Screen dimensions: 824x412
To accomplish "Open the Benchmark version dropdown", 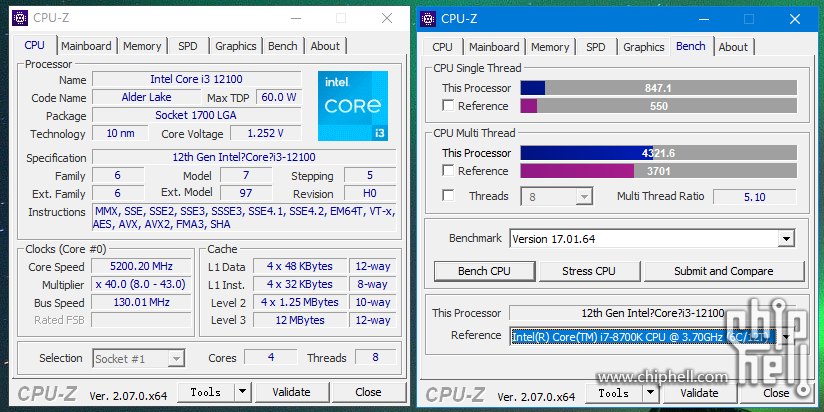I will coord(786,239).
